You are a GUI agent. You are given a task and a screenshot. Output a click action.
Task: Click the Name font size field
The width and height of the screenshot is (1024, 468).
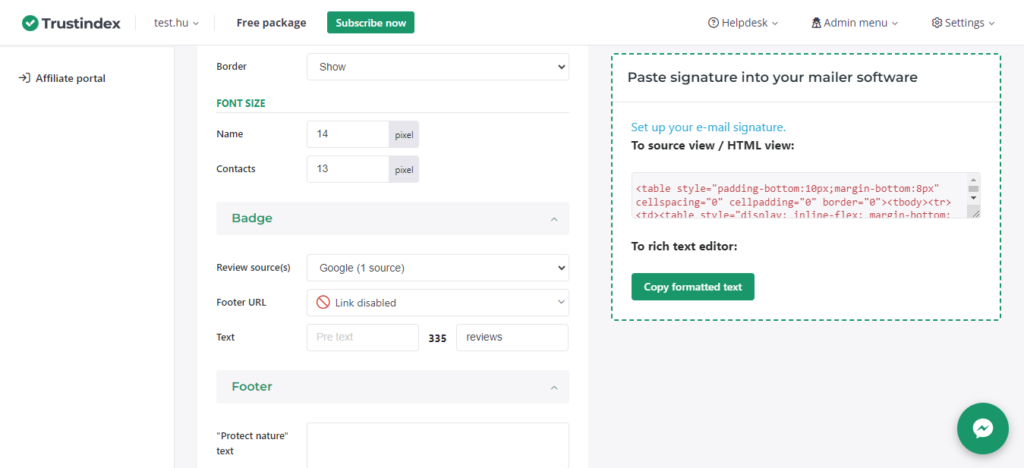coord(347,134)
